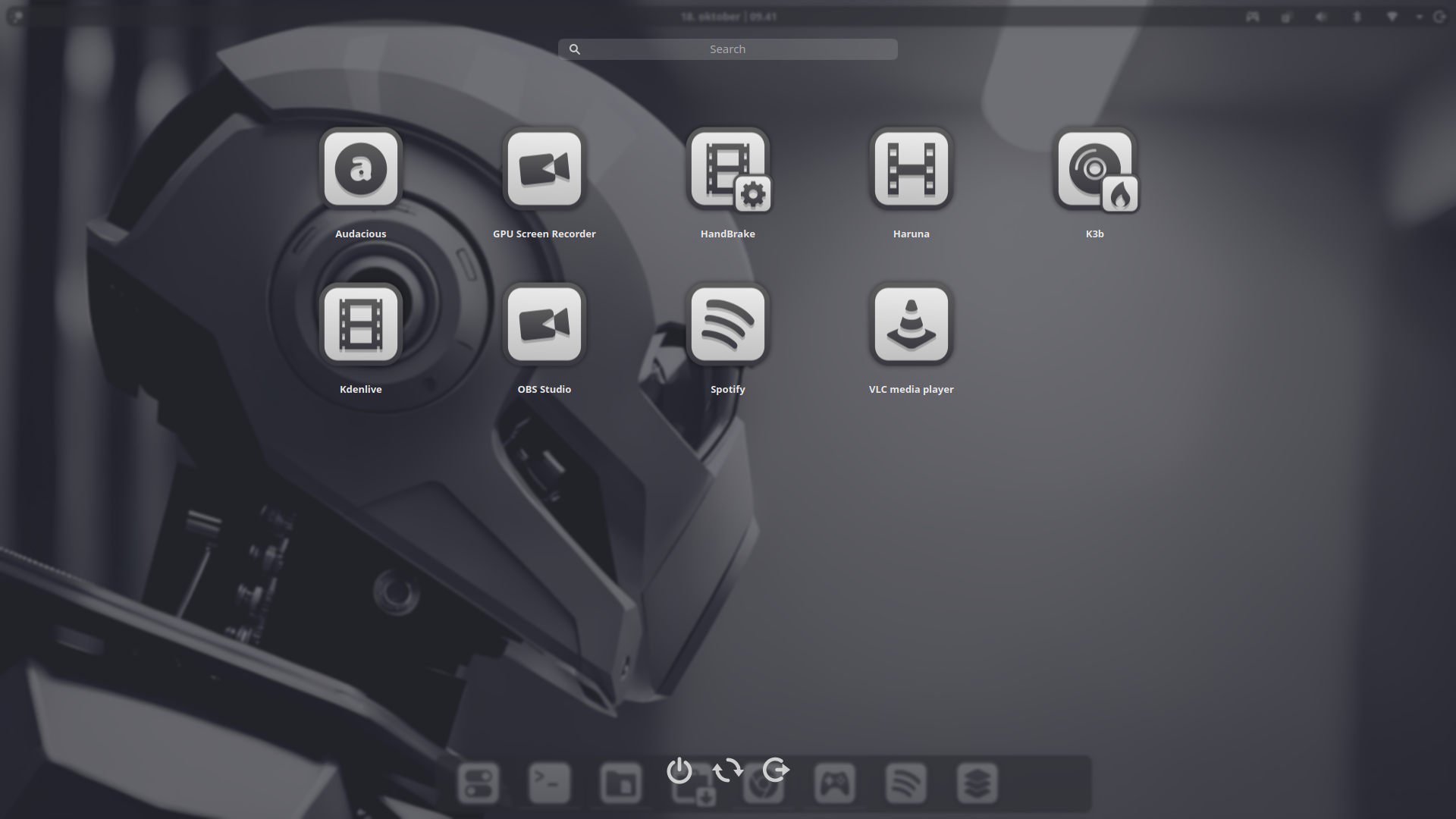This screenshot has width=1456, height=819.
Task: Click the restart arrows button
Action: pyautogui.click(x=728, y=770)
